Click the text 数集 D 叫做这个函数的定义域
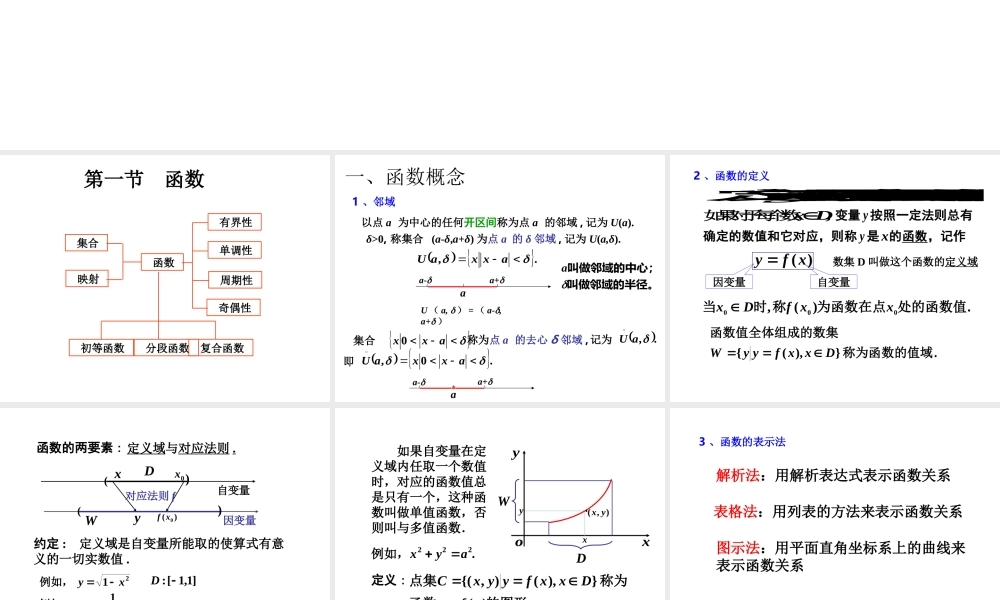 click(905, 261)
